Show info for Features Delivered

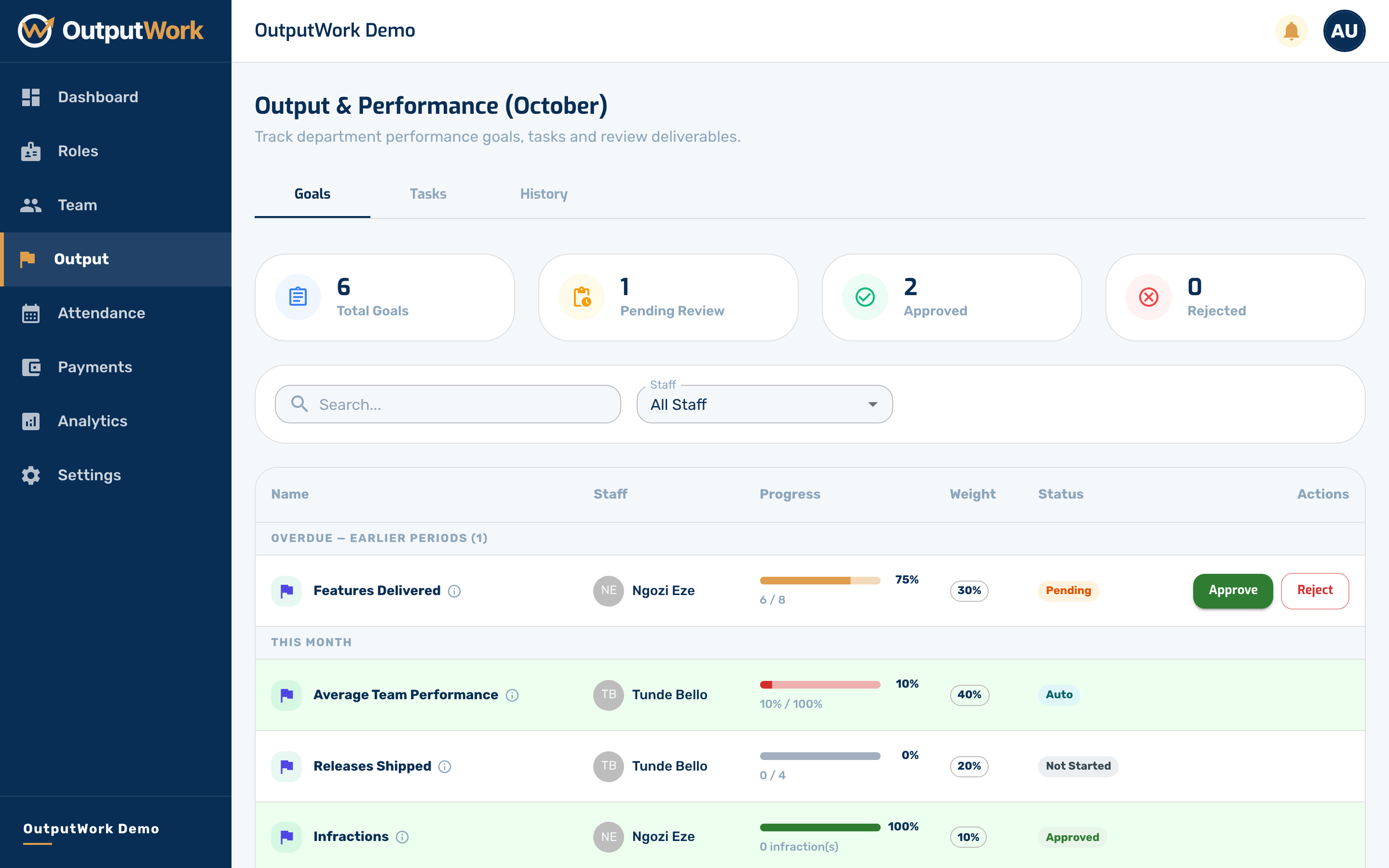454,591
